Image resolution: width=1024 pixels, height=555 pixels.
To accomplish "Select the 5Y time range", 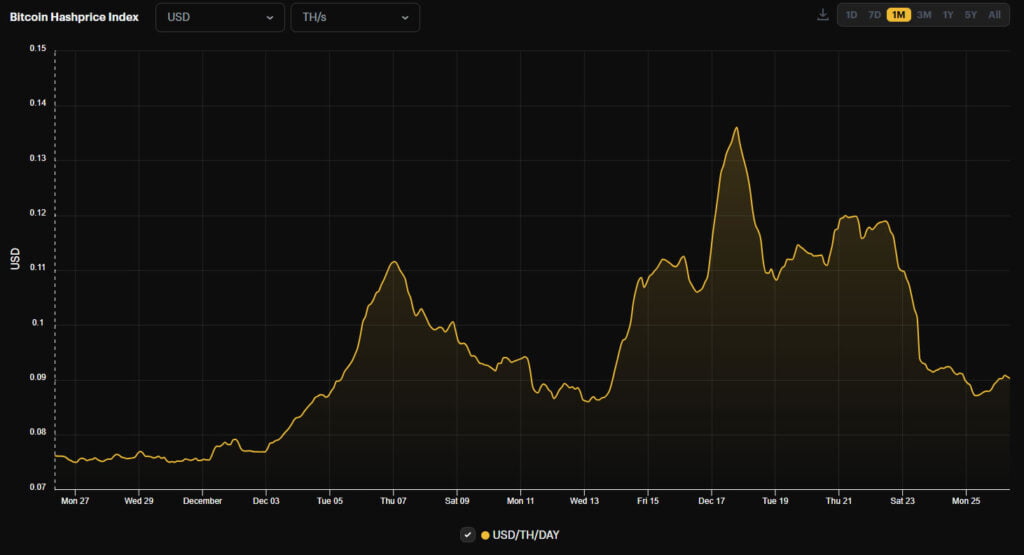I will [x=970, y=15].
